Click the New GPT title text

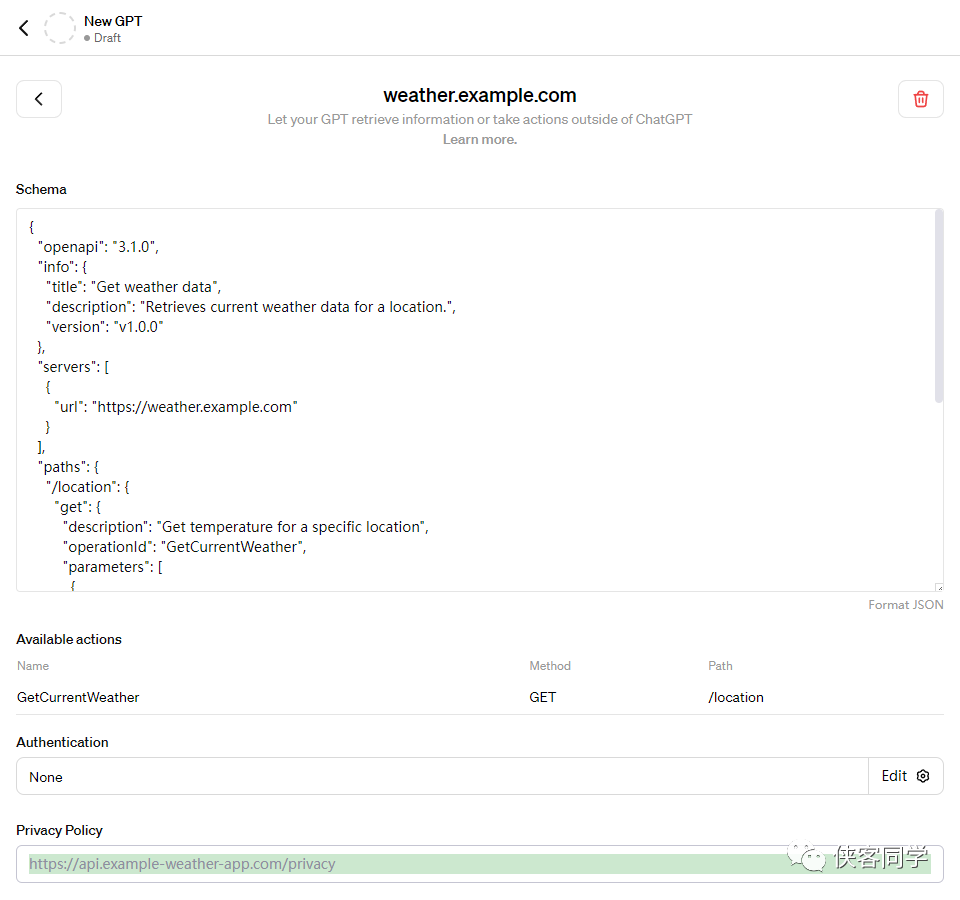click(x=113, y=21)
